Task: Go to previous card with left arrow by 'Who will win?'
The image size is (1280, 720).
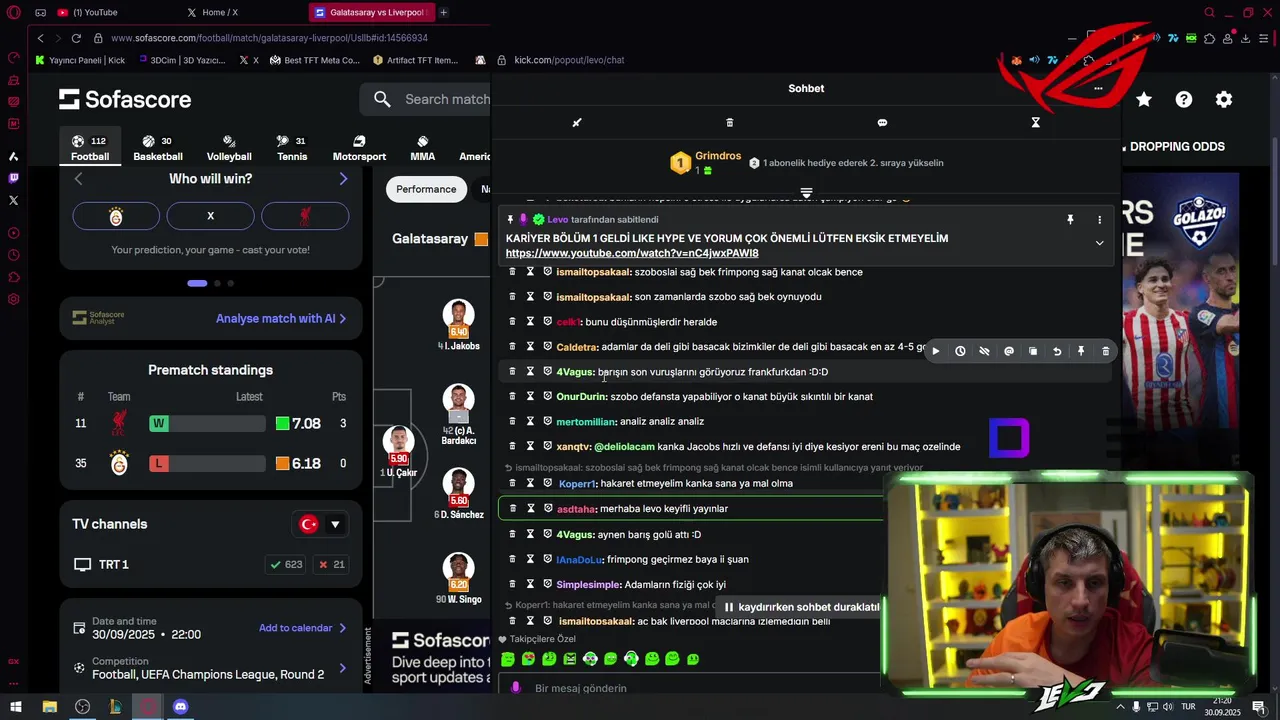Action: (78, 179)
